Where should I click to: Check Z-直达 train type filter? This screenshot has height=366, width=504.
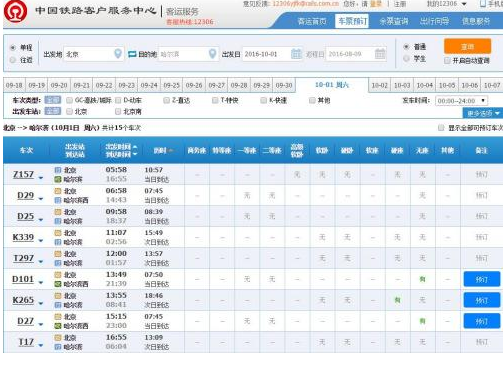[x=166, y=100]
